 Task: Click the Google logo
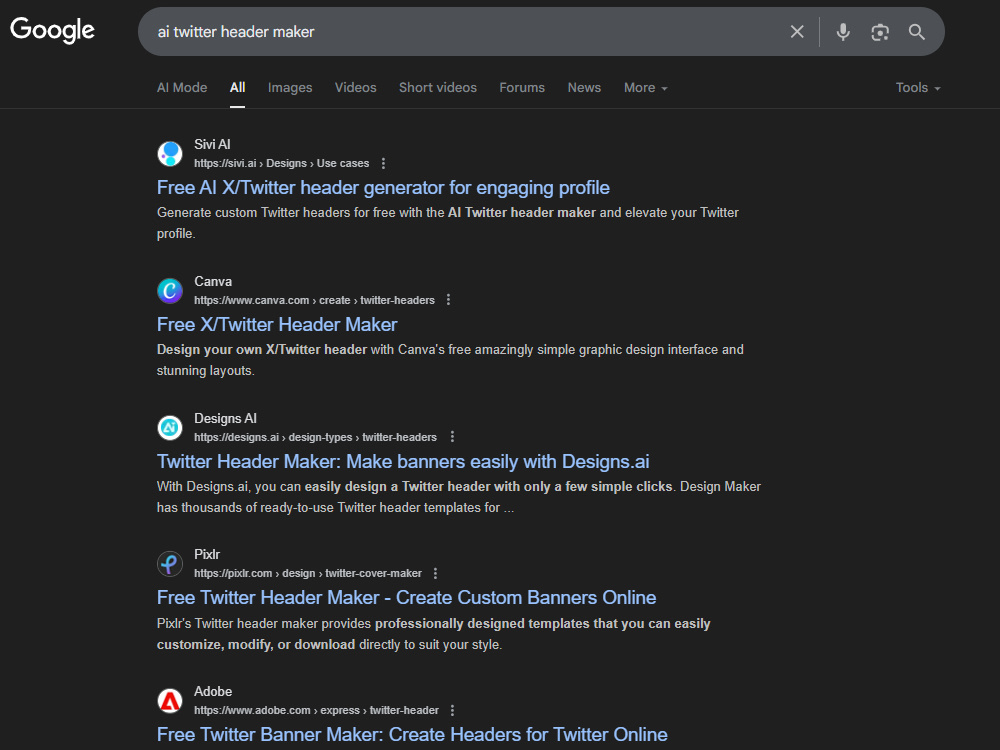[52, 30]
